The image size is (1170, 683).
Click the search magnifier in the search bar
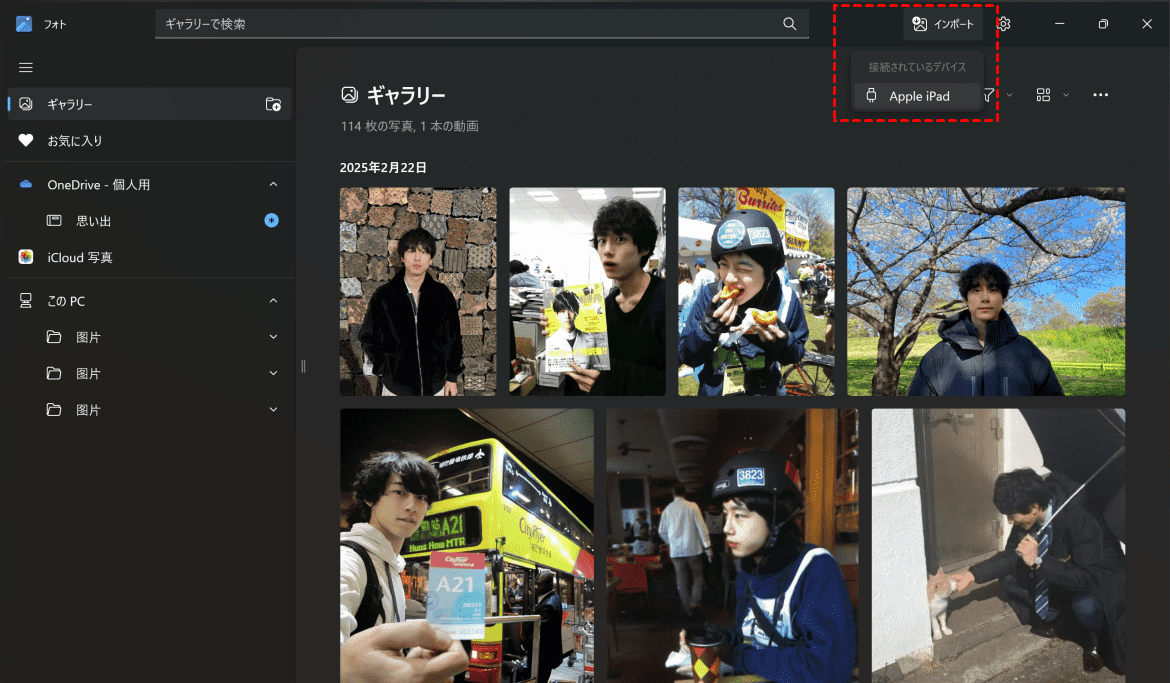click(x=789, y=23)
